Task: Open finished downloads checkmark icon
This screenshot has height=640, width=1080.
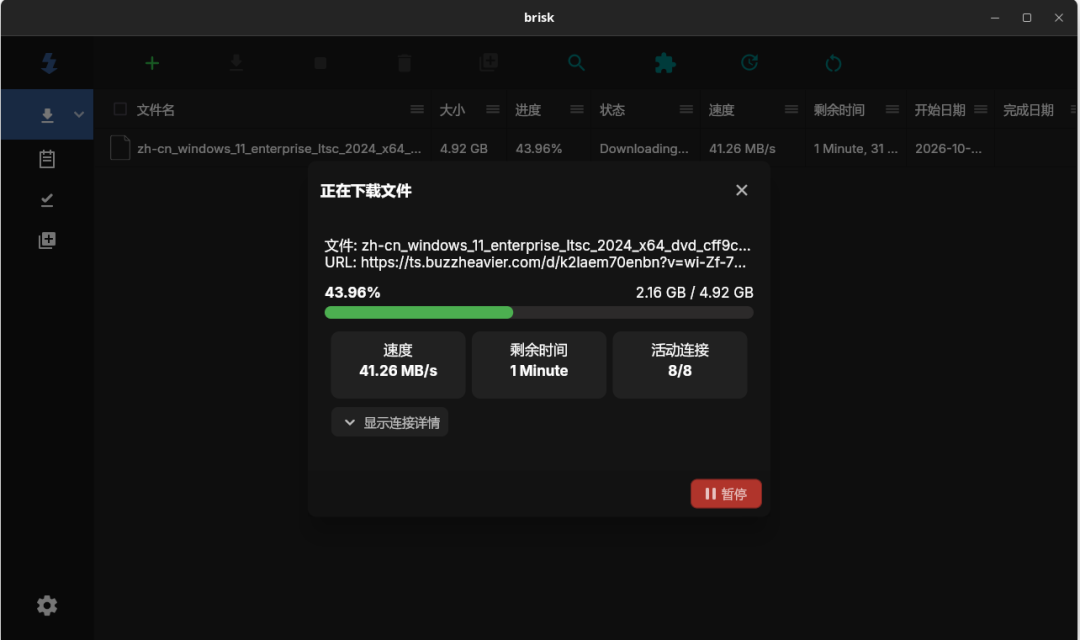Action: tap(47, 200)
